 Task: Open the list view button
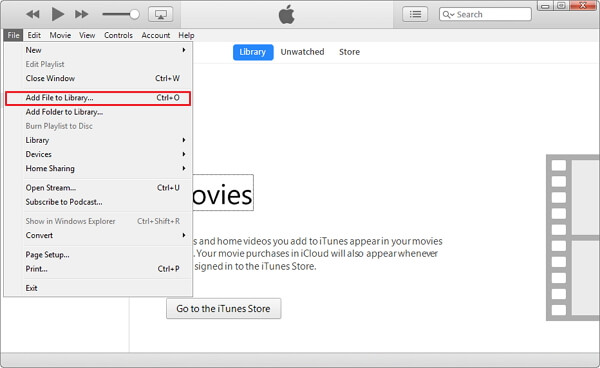[415, 15]
